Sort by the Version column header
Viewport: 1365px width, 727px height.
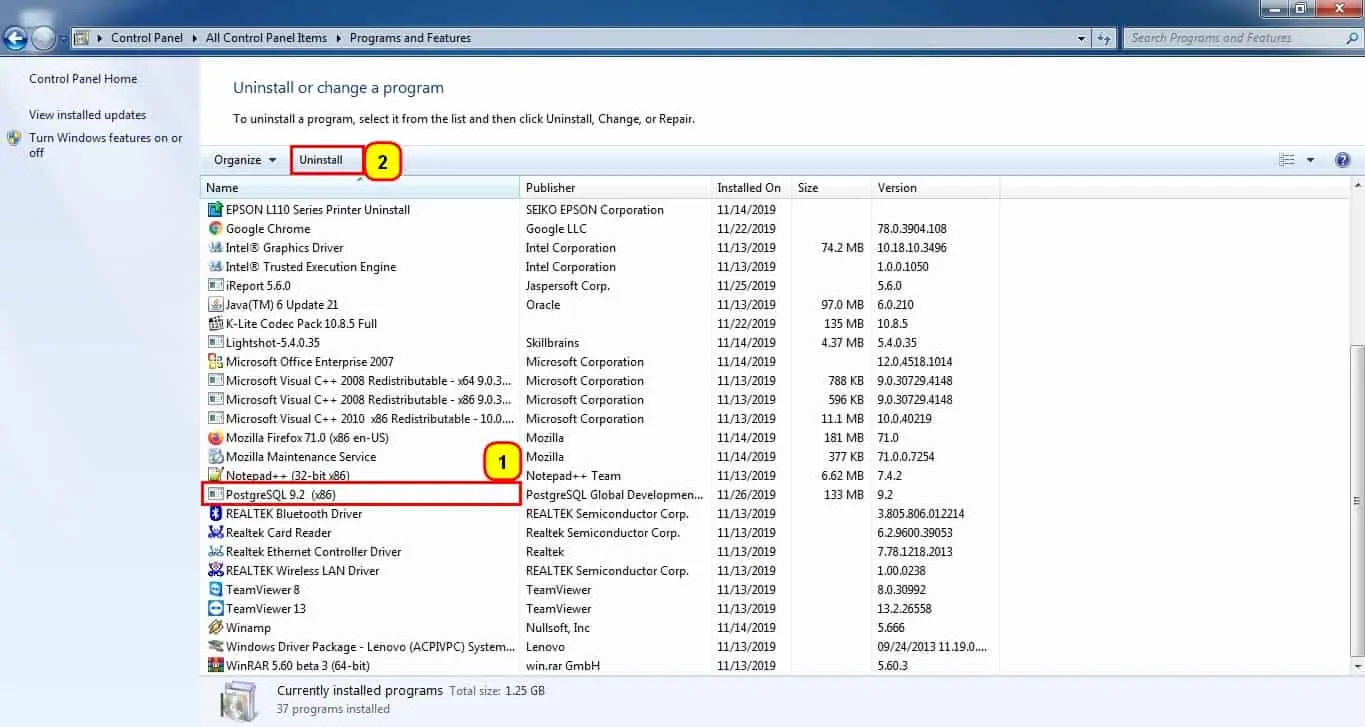click(x=935, y=188)
